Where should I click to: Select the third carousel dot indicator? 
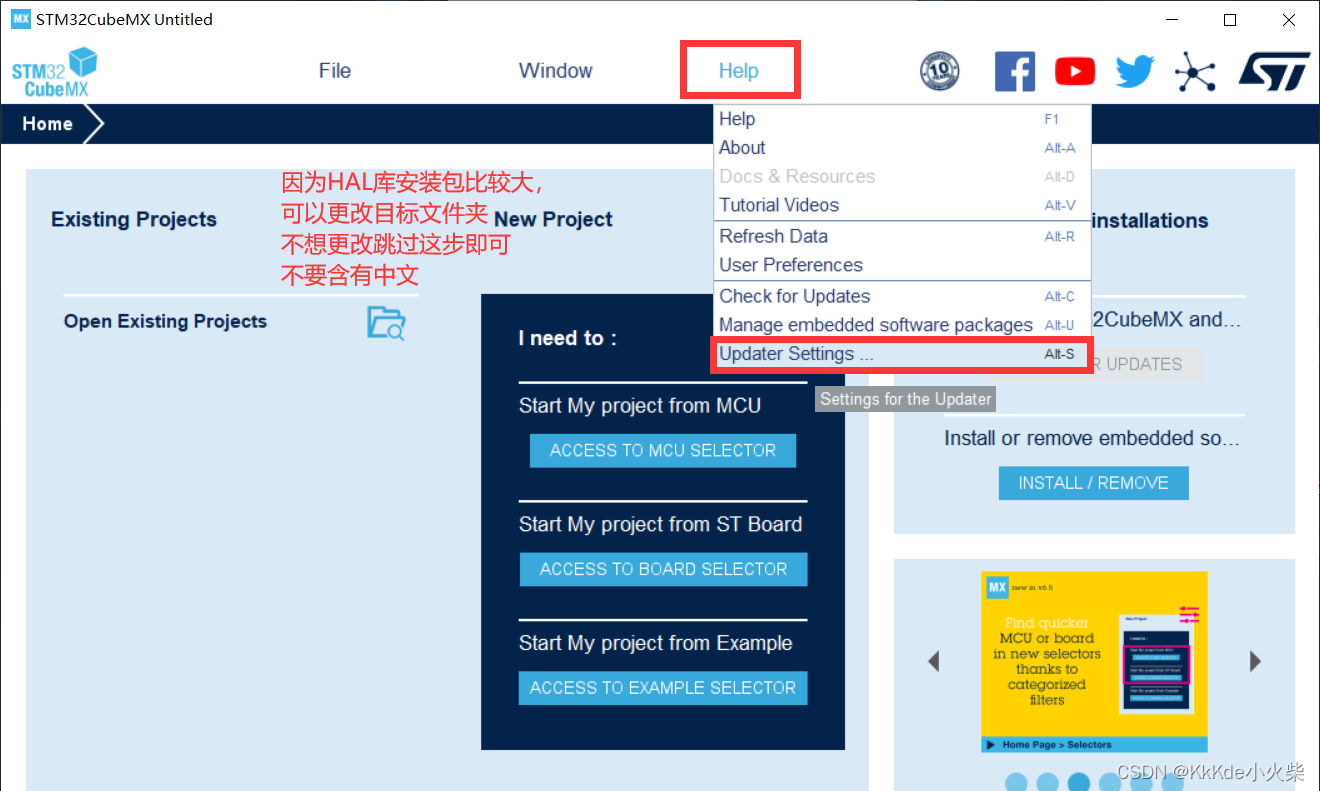1078,783
